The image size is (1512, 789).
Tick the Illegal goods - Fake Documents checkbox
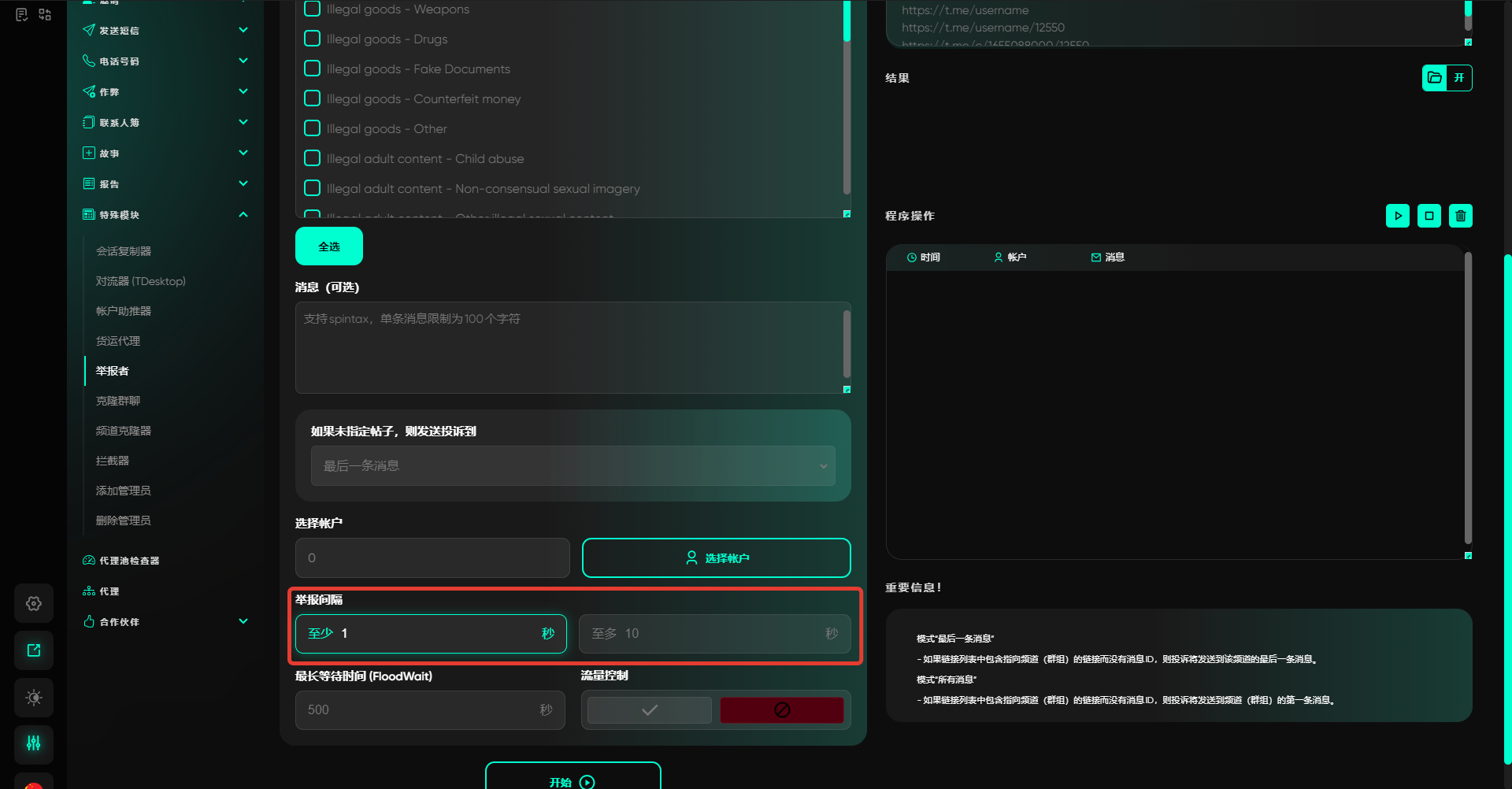point(313,69)
